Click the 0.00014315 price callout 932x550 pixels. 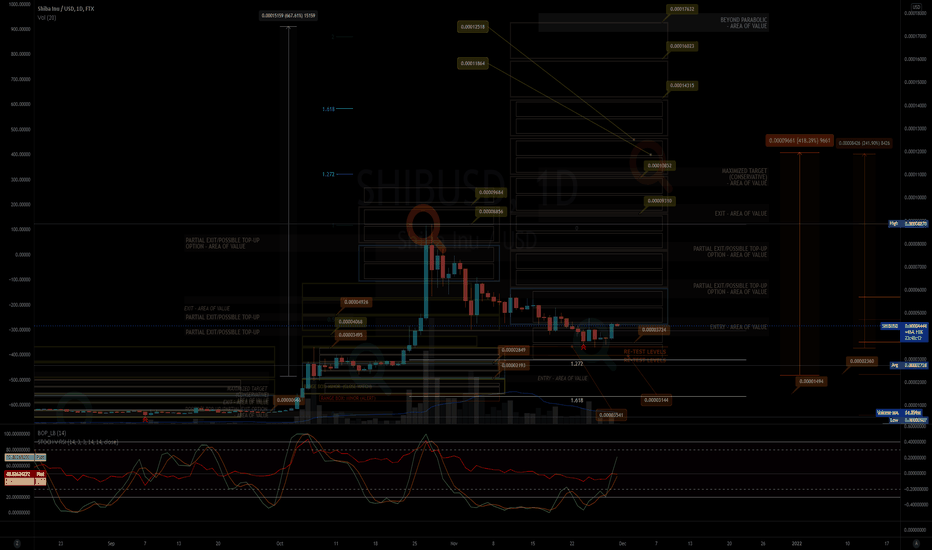(682, 86)
